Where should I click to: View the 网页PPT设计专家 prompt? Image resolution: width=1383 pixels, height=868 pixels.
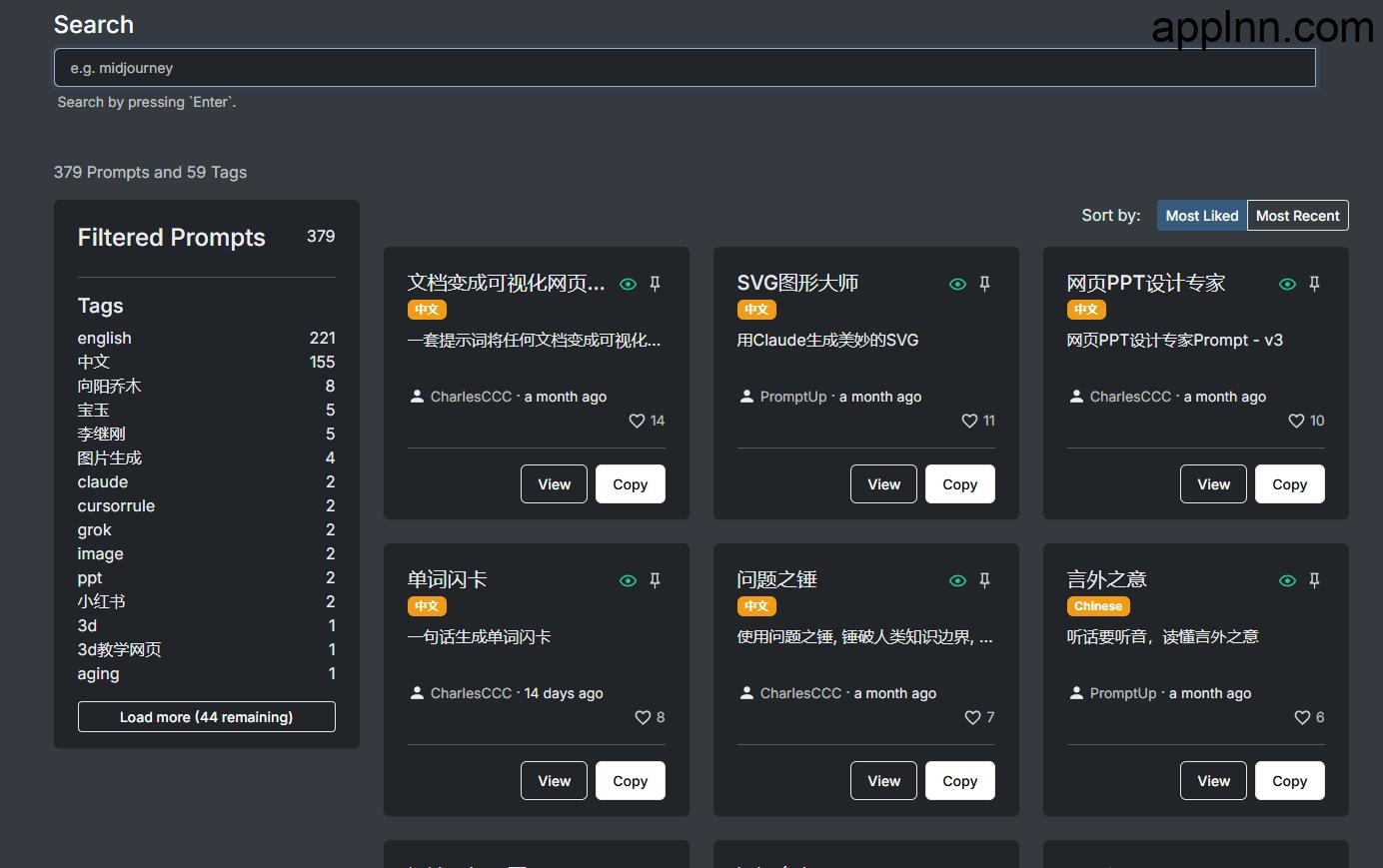(x=1213, y=484)
